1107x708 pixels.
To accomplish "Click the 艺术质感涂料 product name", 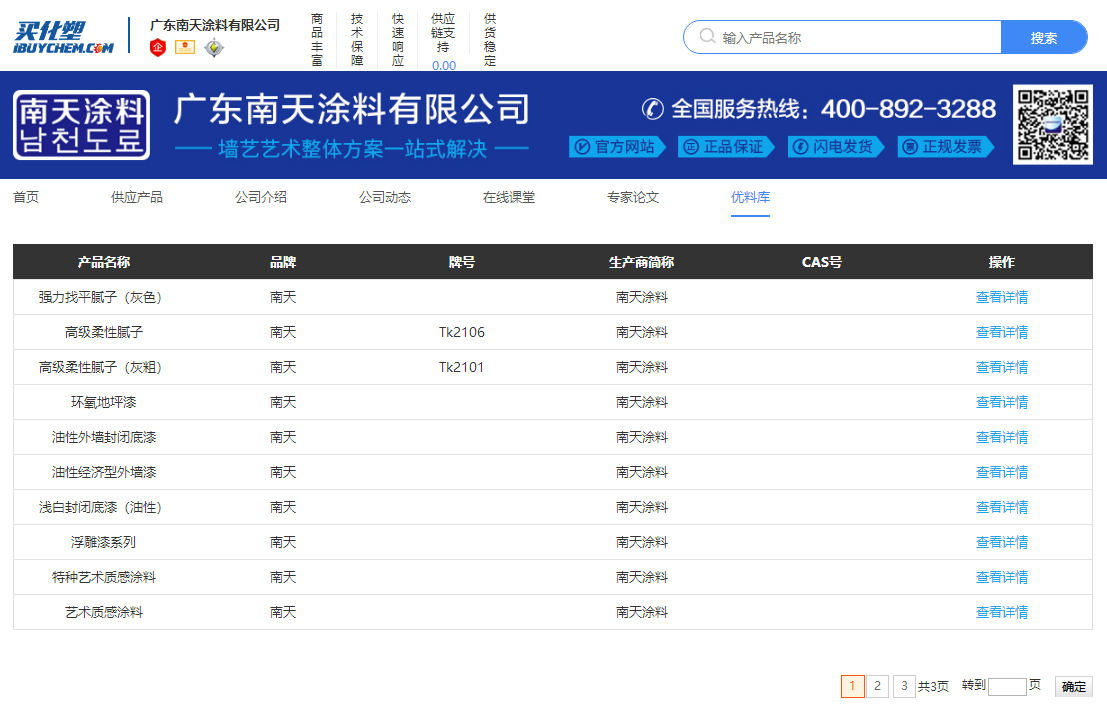I will tap(104, 612).
